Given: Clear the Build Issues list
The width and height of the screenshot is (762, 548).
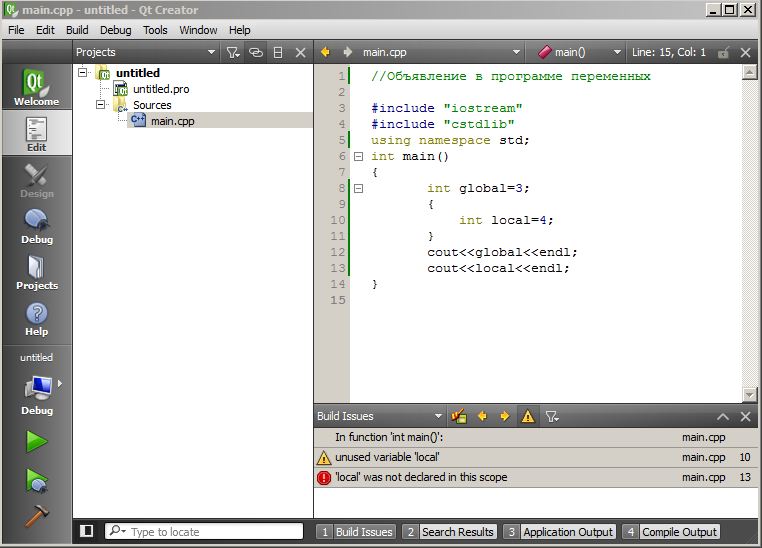Looking at the screenshot, I should (458, 416).
